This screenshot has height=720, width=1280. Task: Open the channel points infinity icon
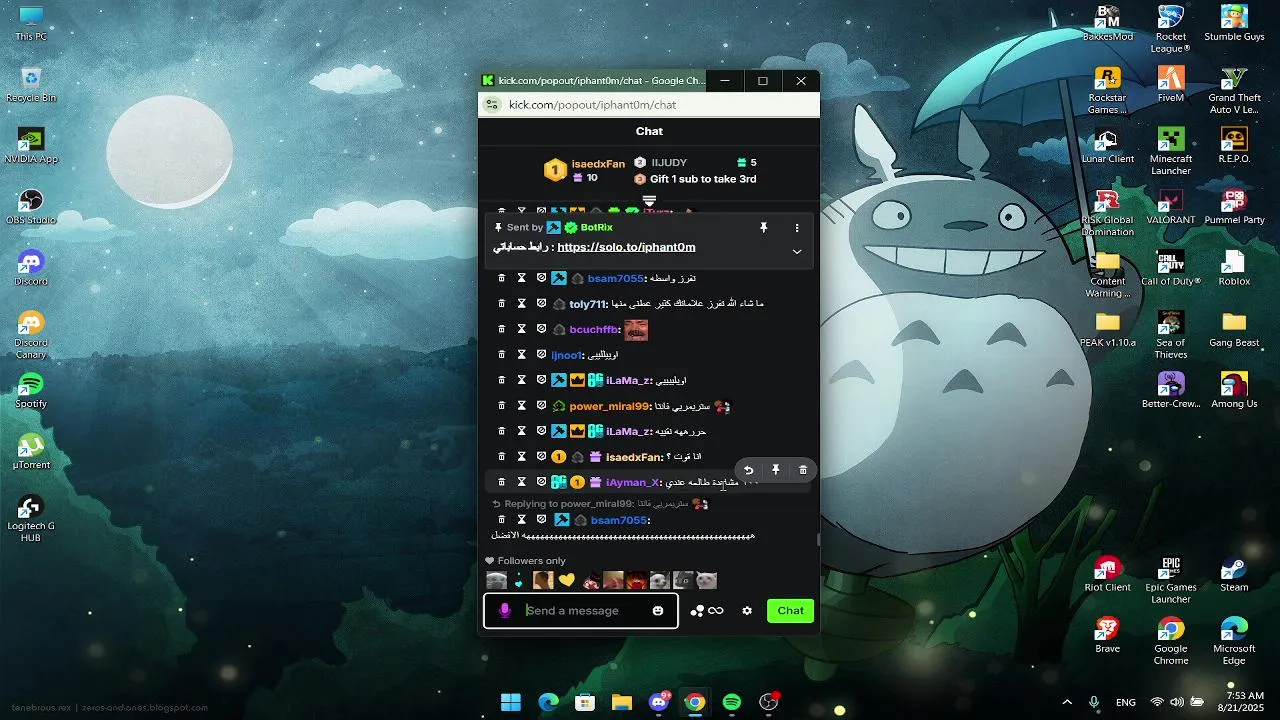[x=715, y=611]
